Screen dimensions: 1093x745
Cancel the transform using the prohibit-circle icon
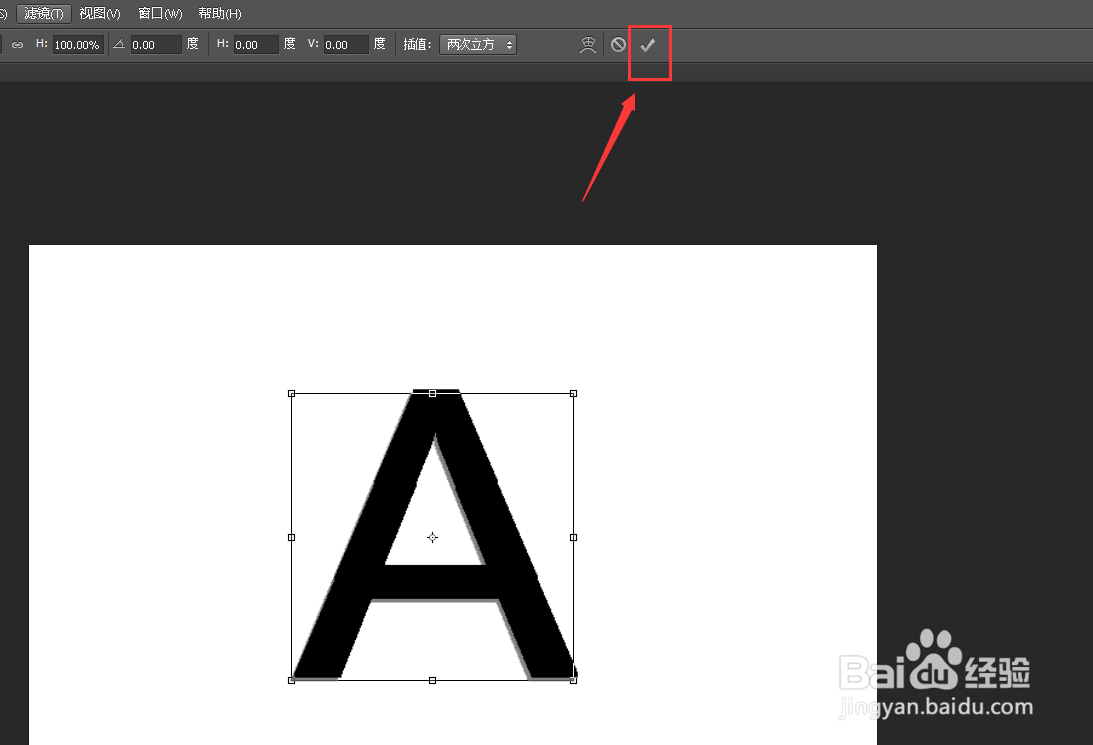[618, 44]
